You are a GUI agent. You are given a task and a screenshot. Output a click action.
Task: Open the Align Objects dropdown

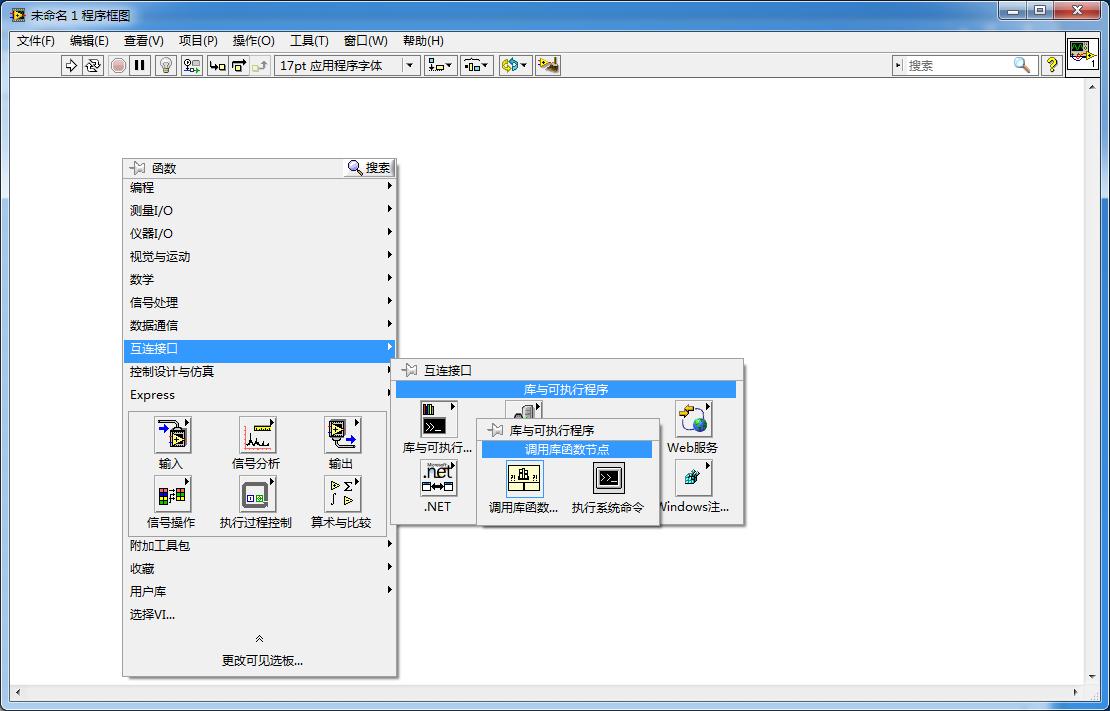(440, 65)
